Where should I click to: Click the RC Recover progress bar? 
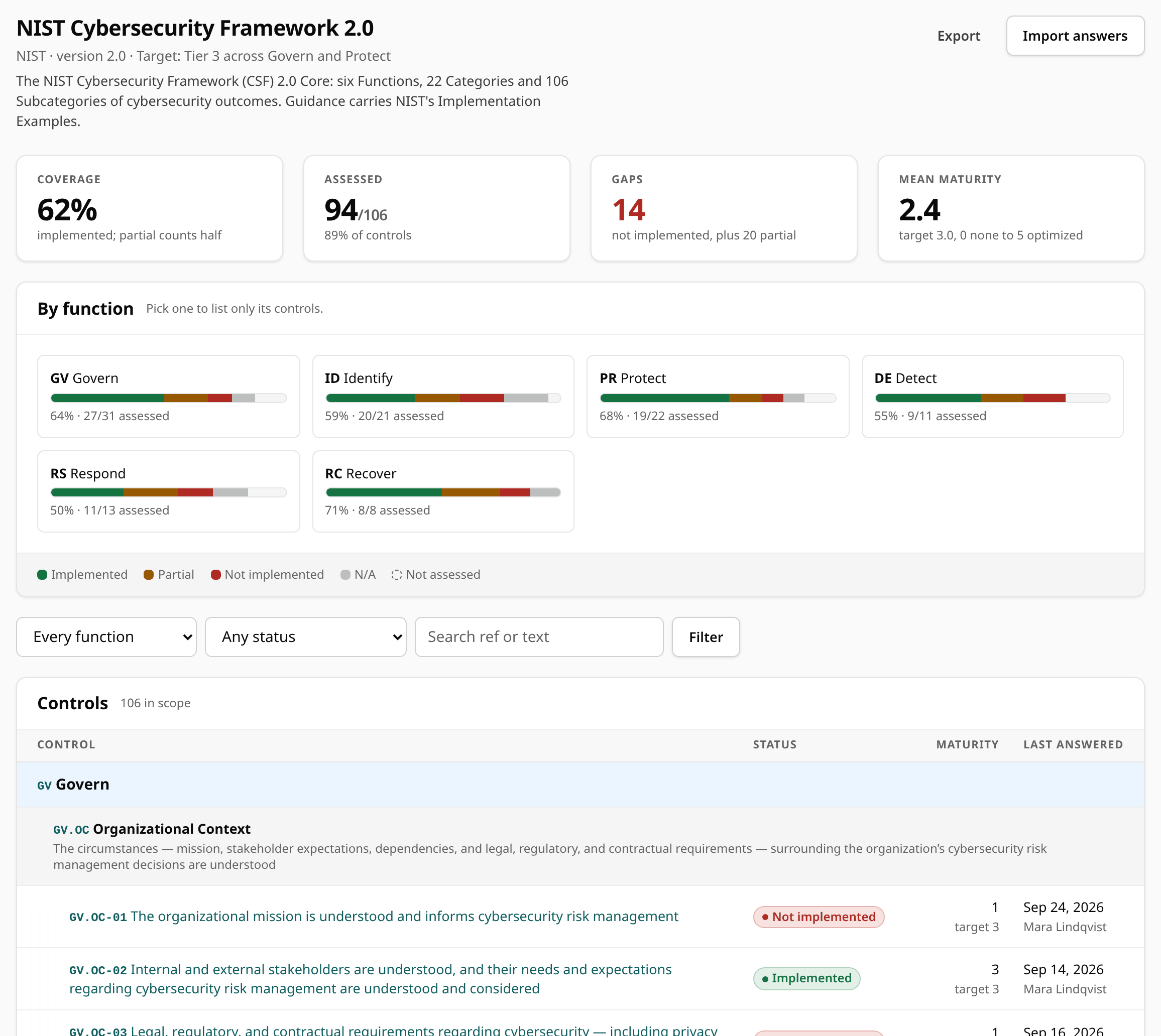(x=443, y=492)
